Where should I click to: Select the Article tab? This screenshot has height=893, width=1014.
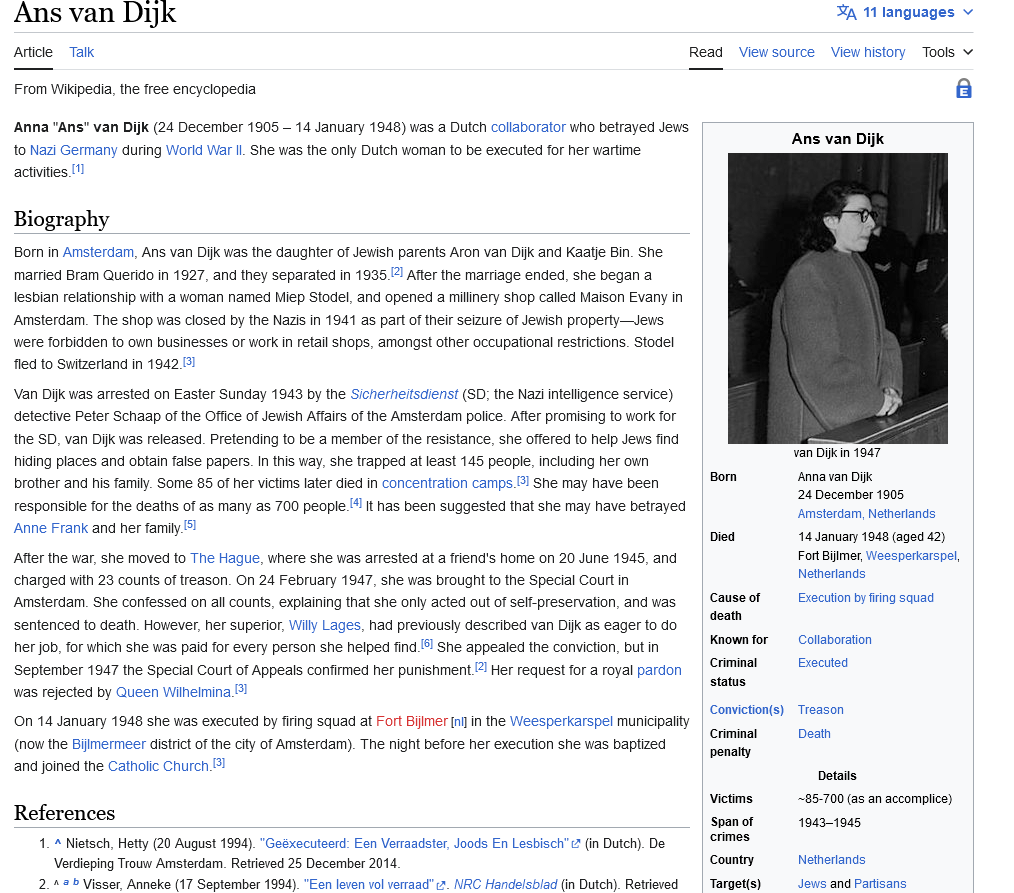34,52
